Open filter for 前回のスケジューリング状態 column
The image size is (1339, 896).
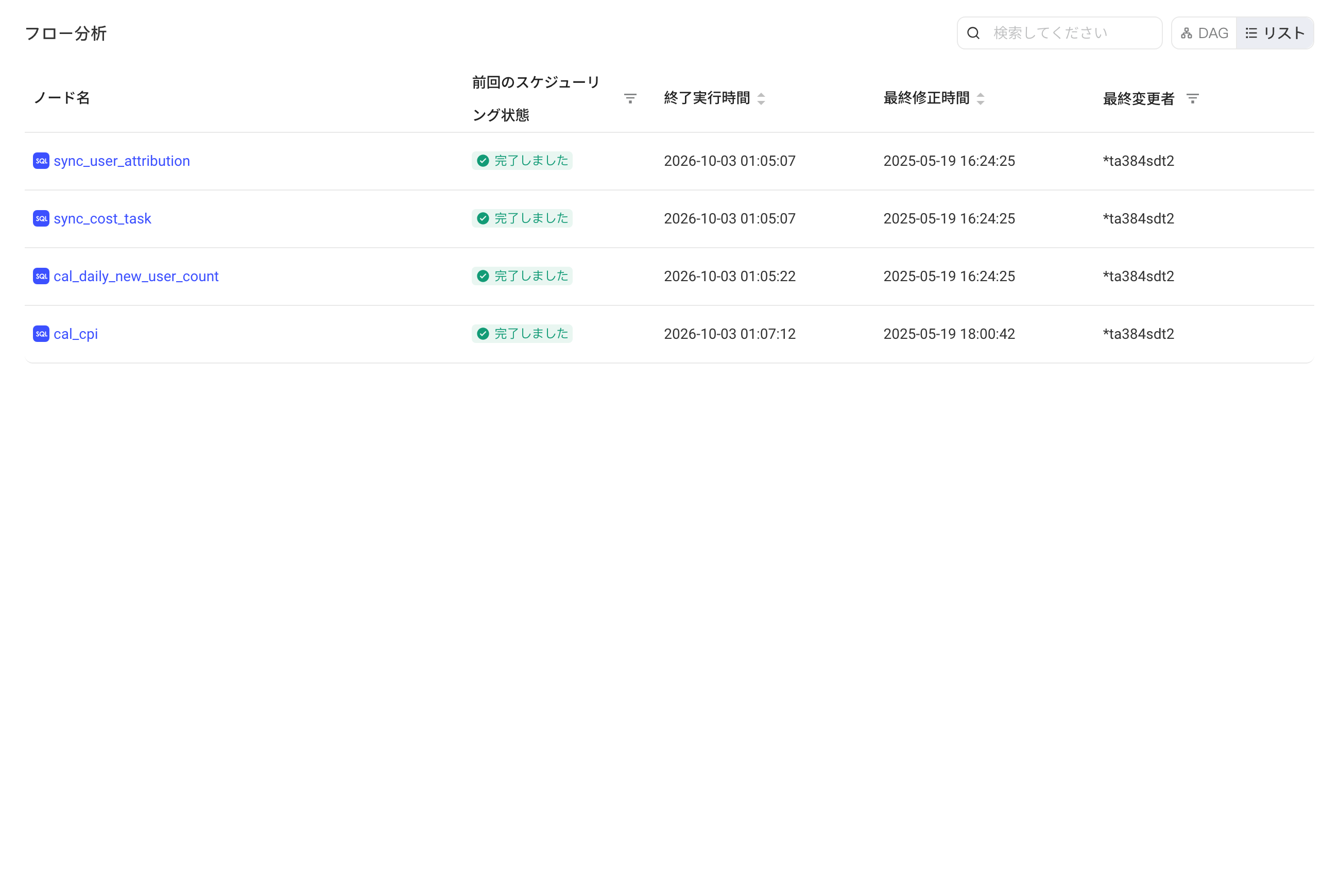[630, 98]
